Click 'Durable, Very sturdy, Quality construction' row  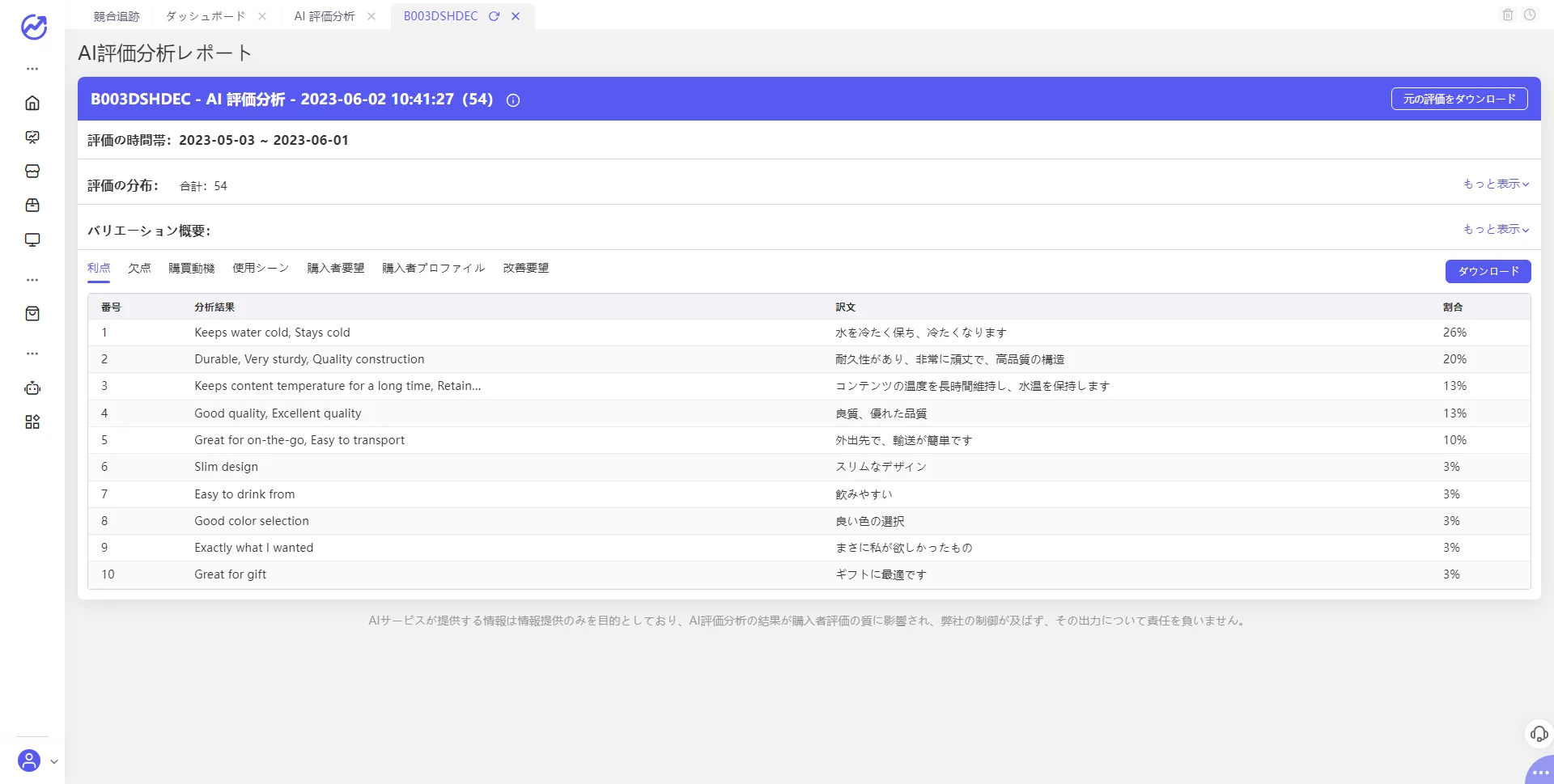tap(809, 359)
